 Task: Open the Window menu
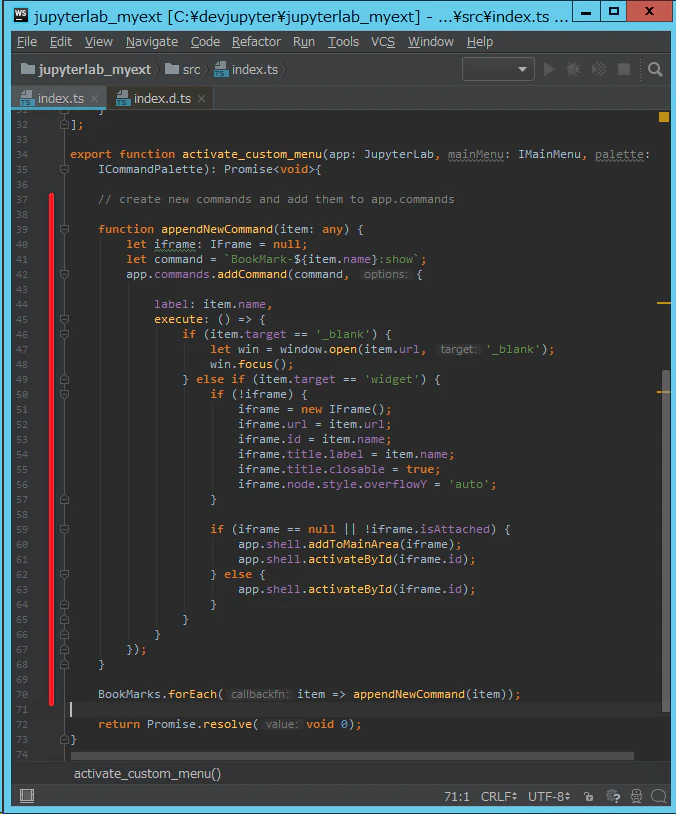pos(430,42)
